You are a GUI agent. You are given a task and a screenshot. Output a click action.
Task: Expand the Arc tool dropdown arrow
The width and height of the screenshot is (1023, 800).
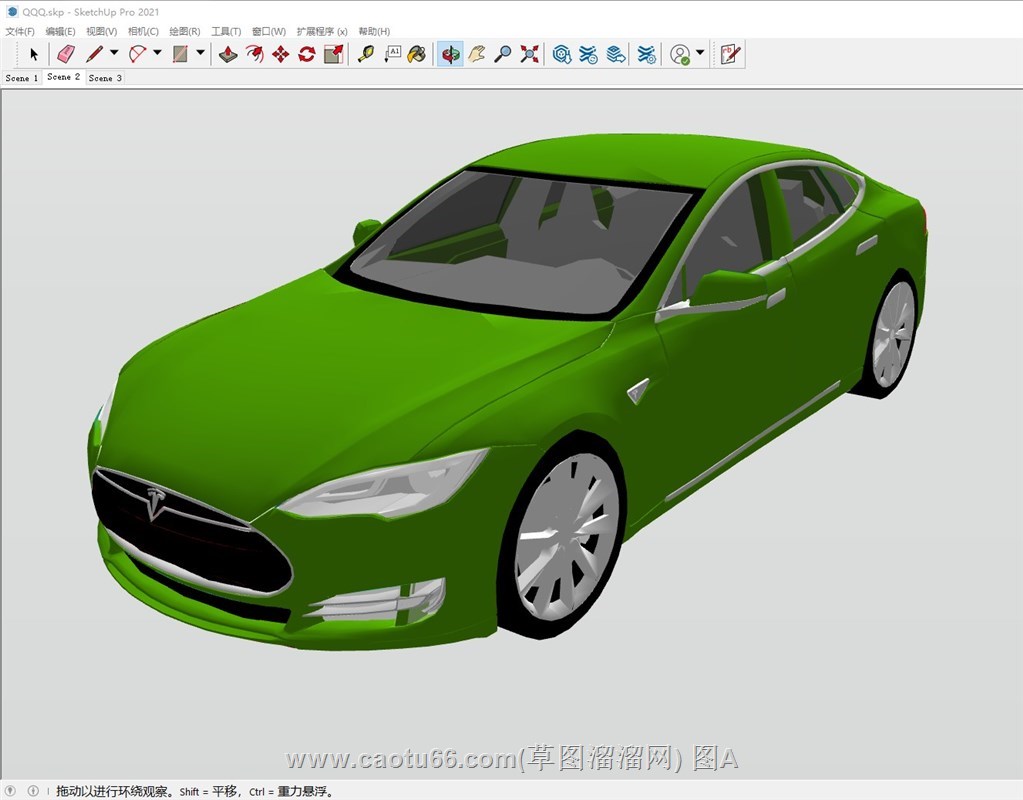[x=157, y=52]
